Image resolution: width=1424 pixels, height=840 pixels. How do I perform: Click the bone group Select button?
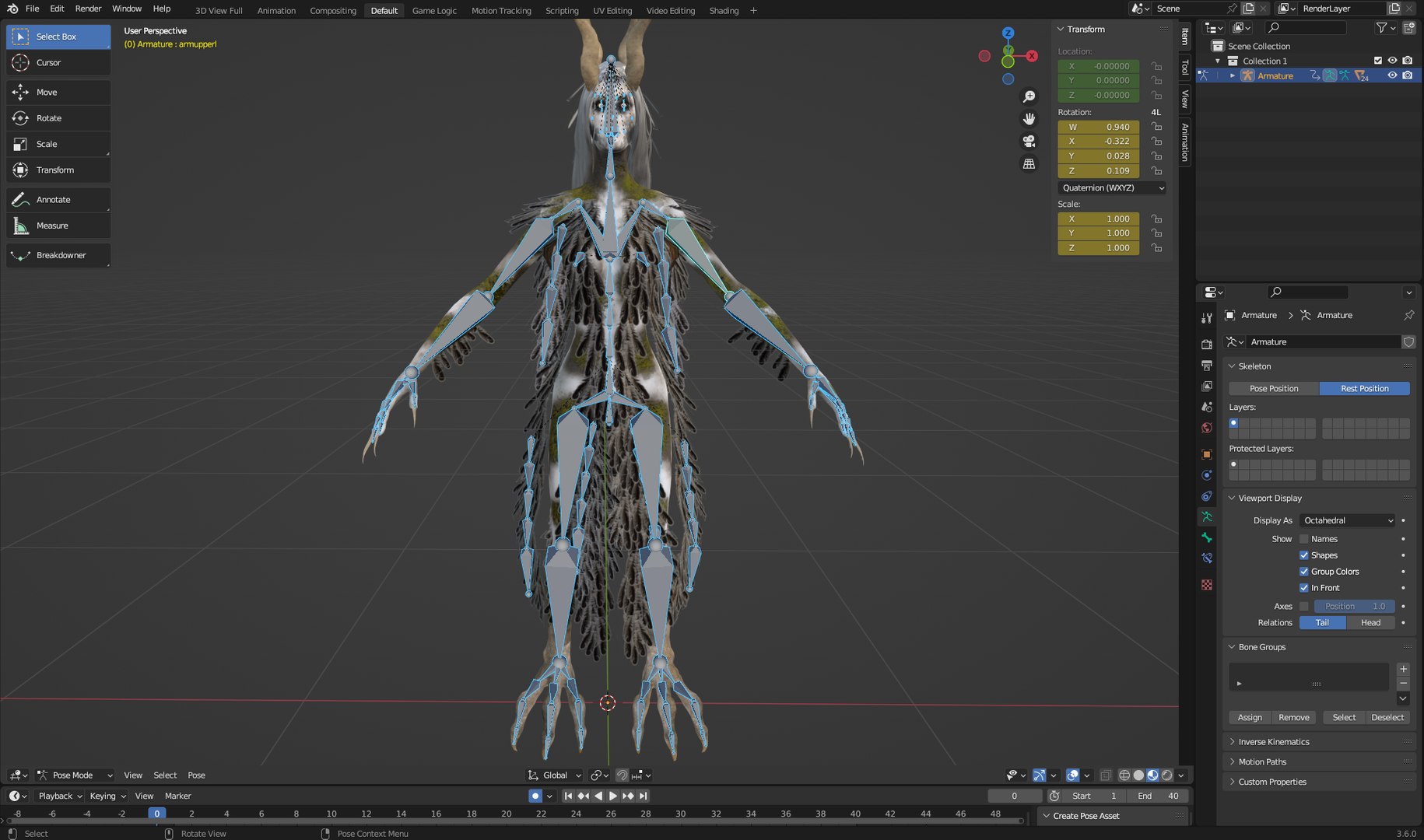click(x=1344, y=718)
